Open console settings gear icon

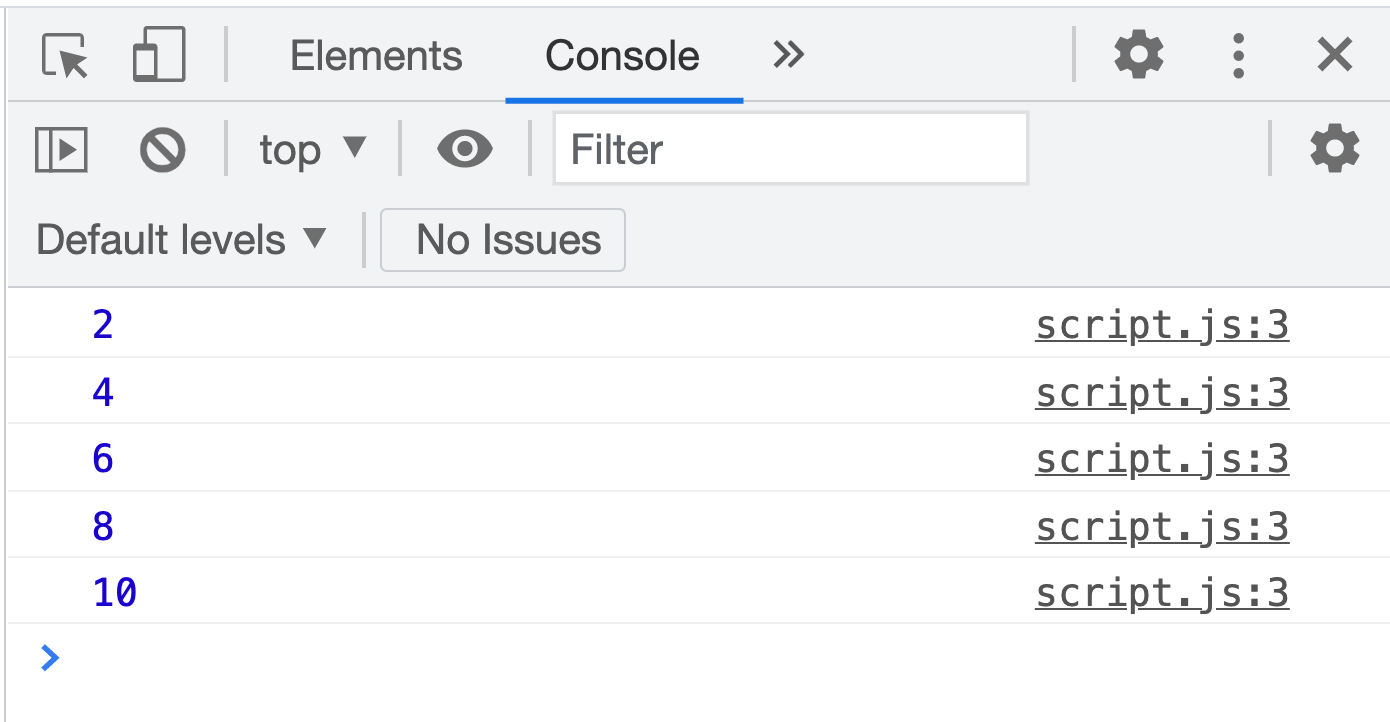tap(1335, 150)
